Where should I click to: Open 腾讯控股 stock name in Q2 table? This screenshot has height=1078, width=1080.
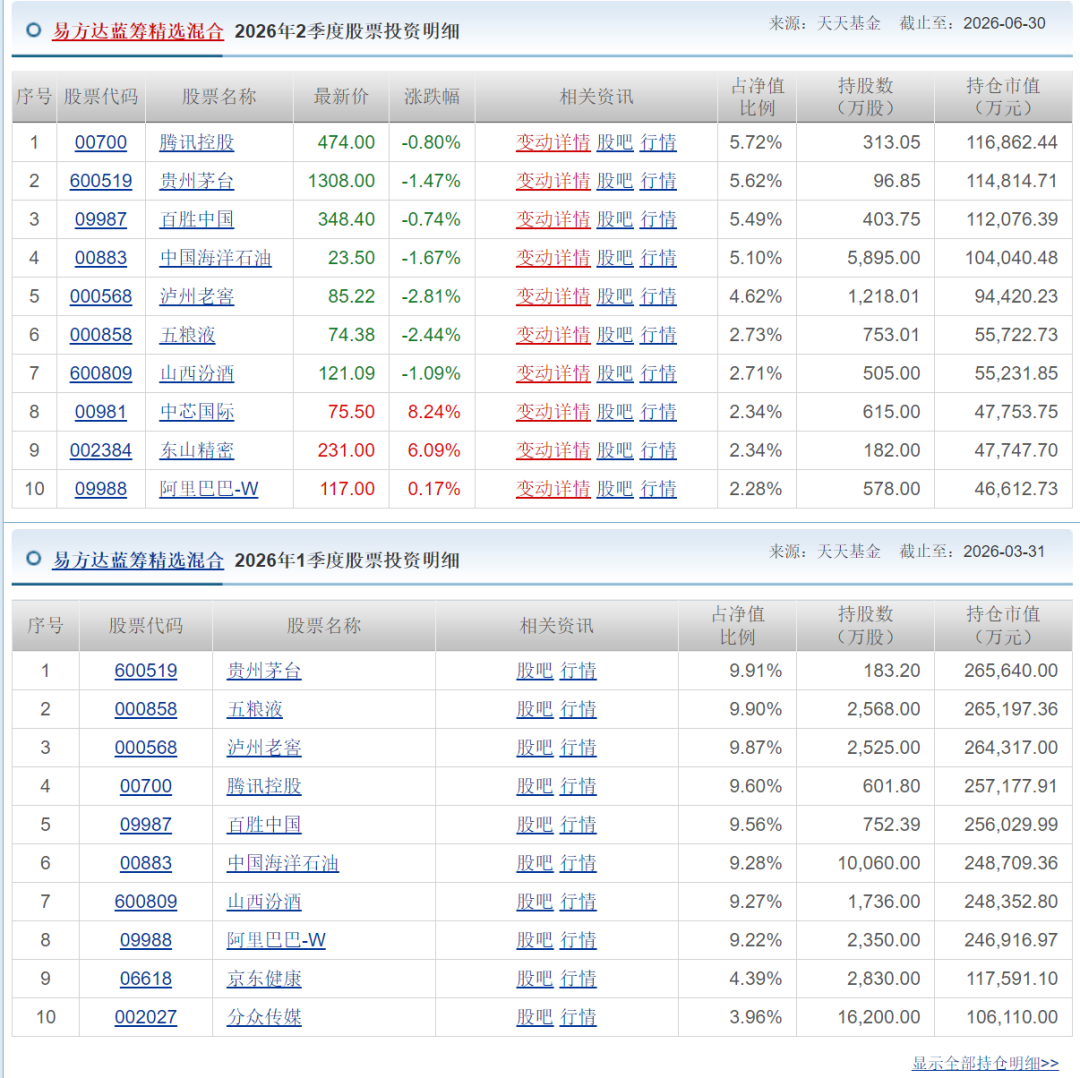coord(197,143)
